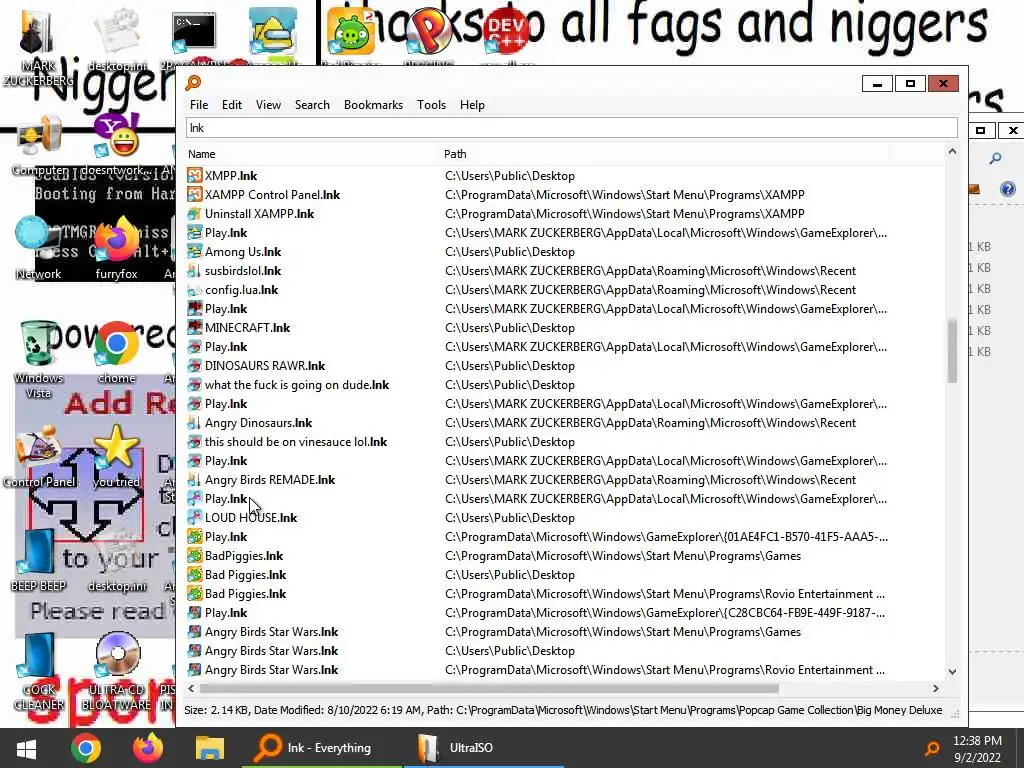Click the LOUD HOUSE.lnk file icon
The height and width of the screenshot is (768, 1024).
[x=194, y=518]
